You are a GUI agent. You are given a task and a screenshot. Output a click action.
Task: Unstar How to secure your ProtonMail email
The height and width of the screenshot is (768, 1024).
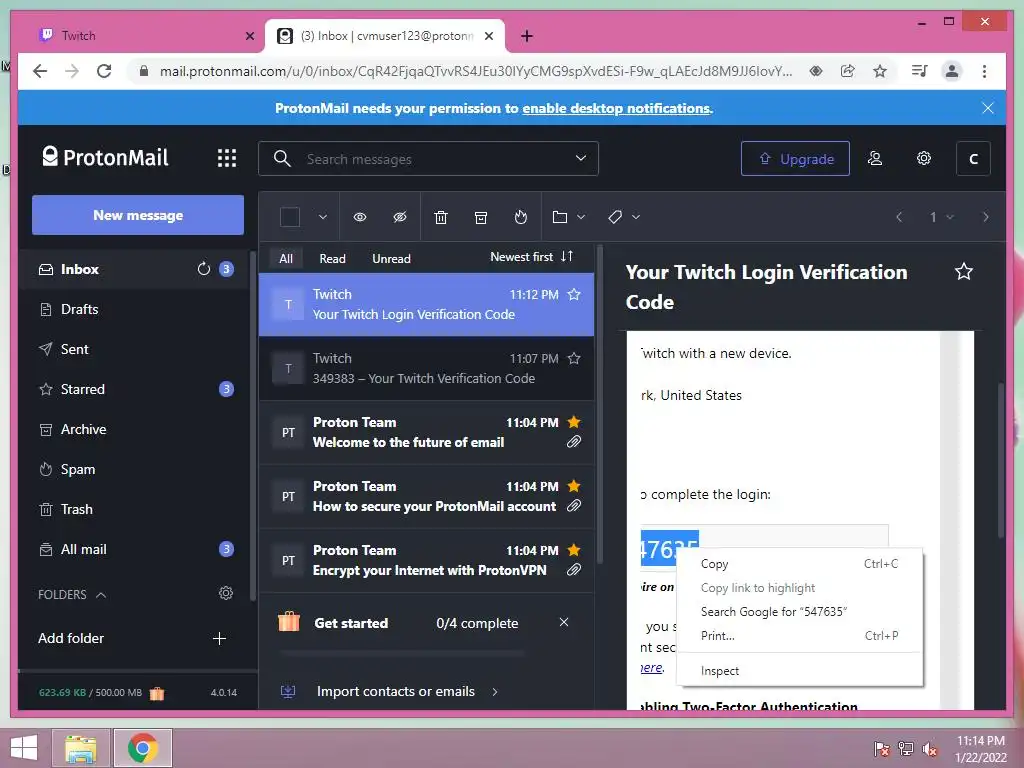point(574,486)
